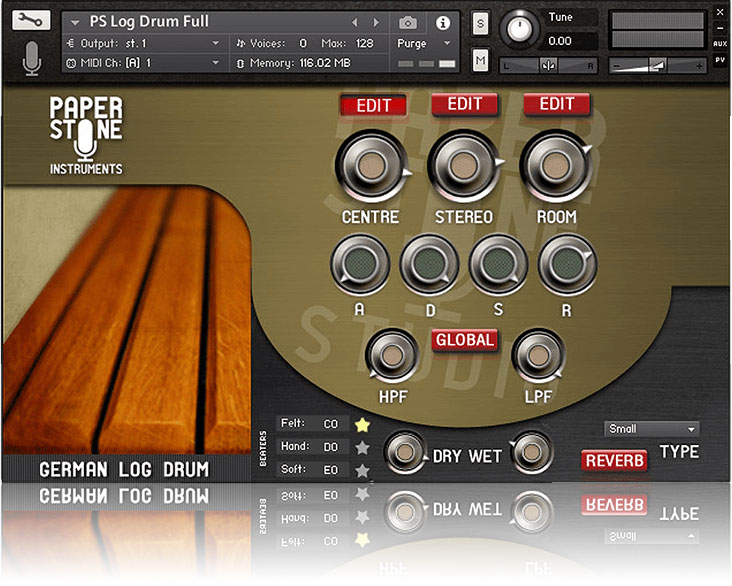Show instrument info with the i icon
The height and width of the screenshot is (586, 732).
click(443, 22)
